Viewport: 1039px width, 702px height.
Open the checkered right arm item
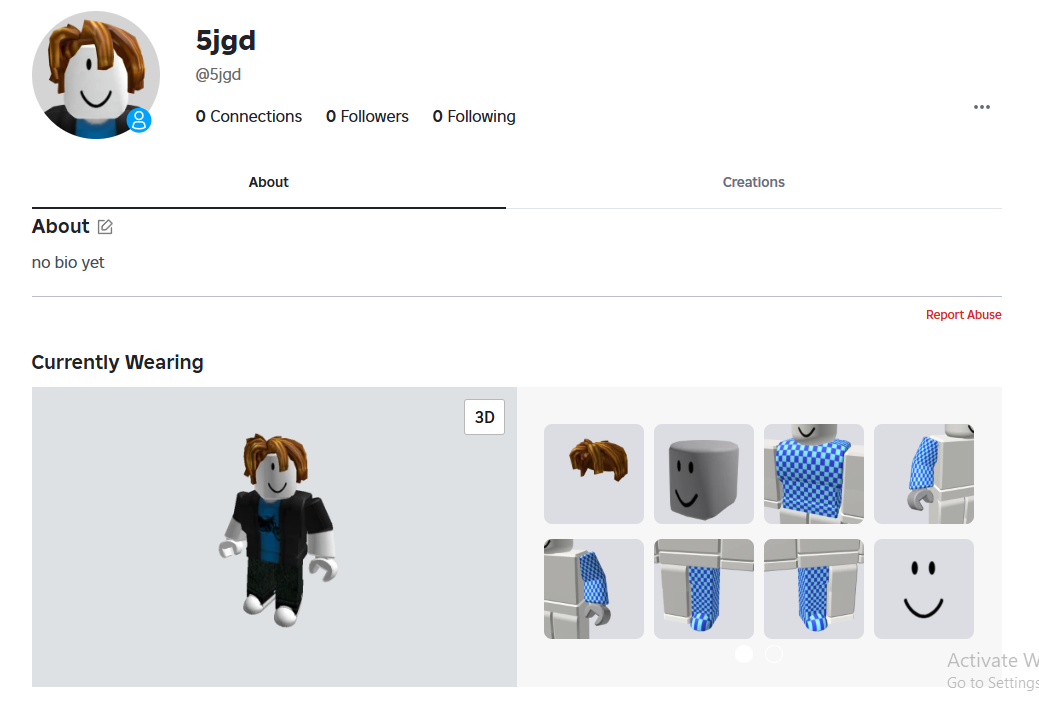point(924,474)
